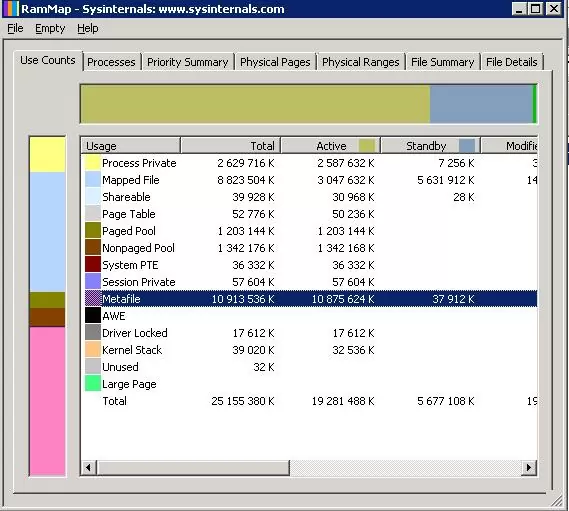Click the olive Paged Pool swatch
Viewport: 569px width, 511px height.
93,231
